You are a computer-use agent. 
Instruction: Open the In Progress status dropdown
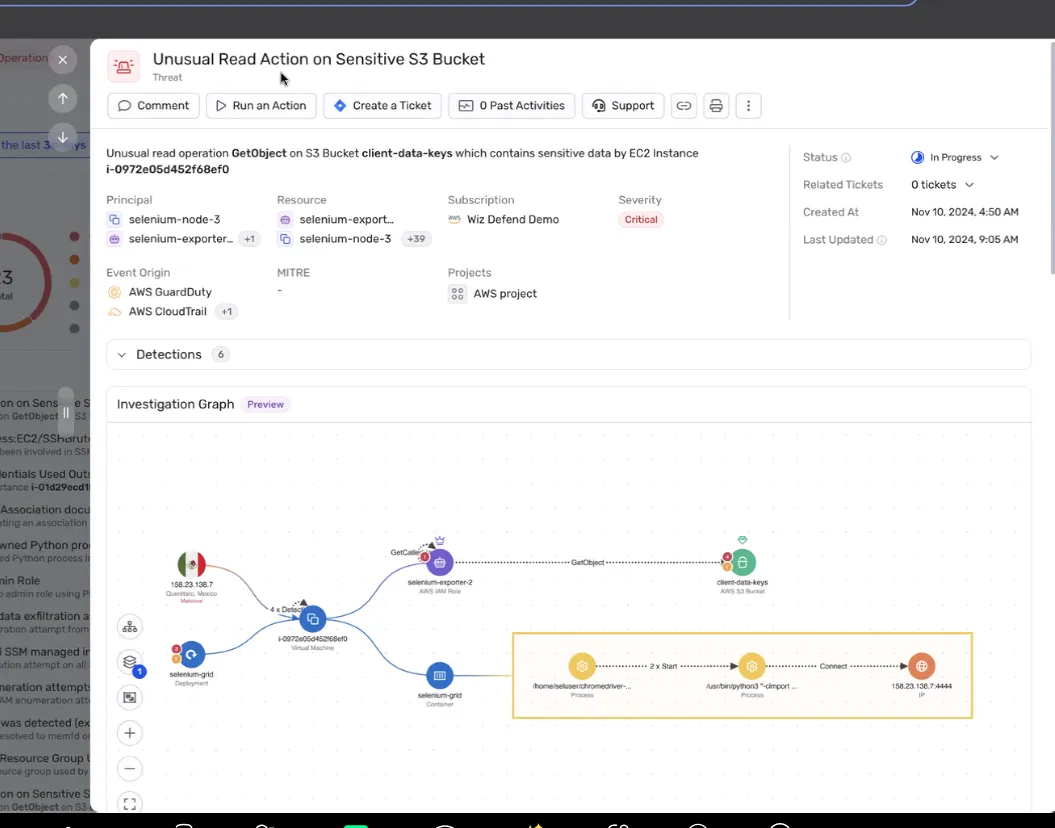click(x=955, y=158)
